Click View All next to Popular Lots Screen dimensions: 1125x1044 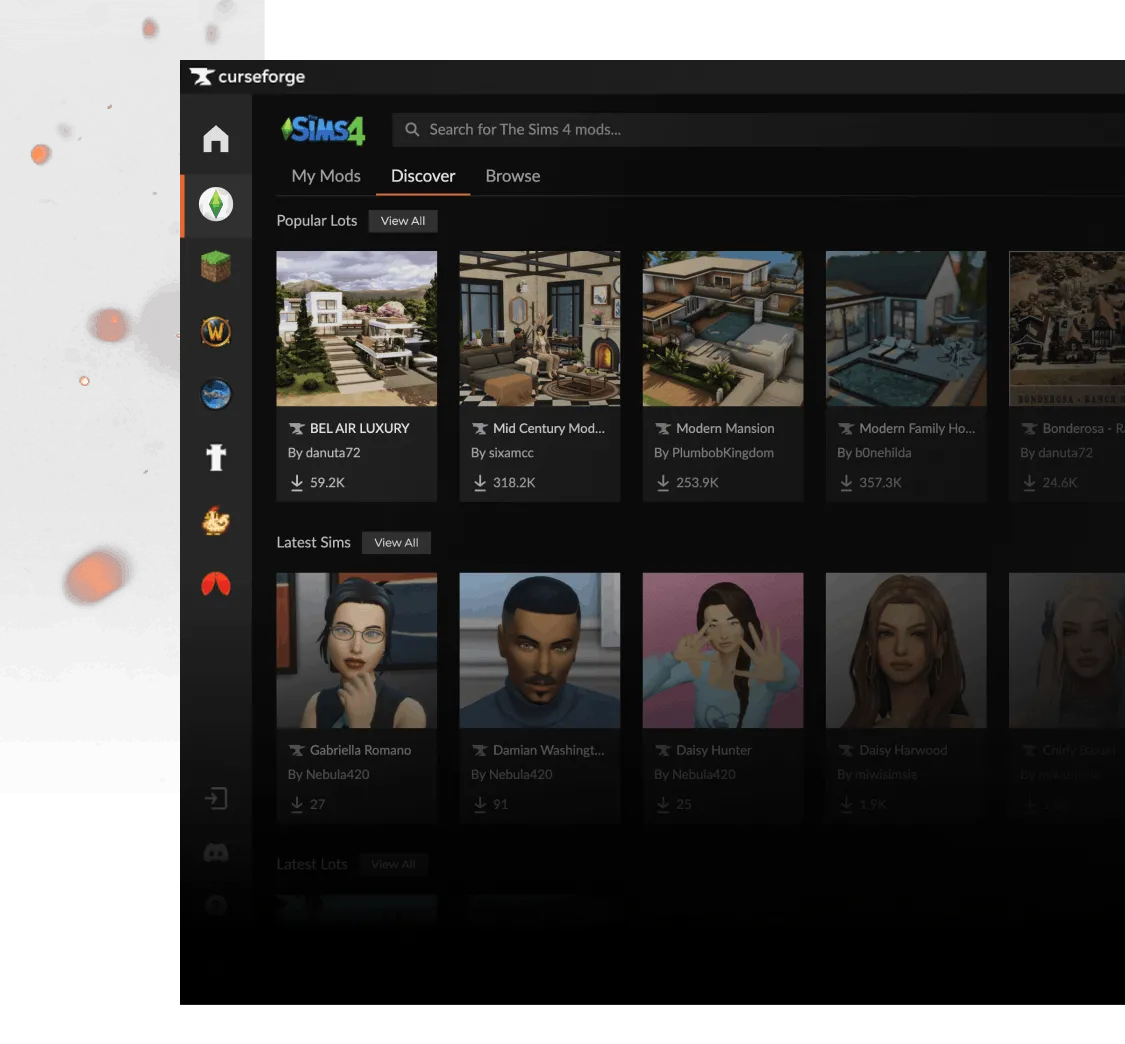(403, 221)
